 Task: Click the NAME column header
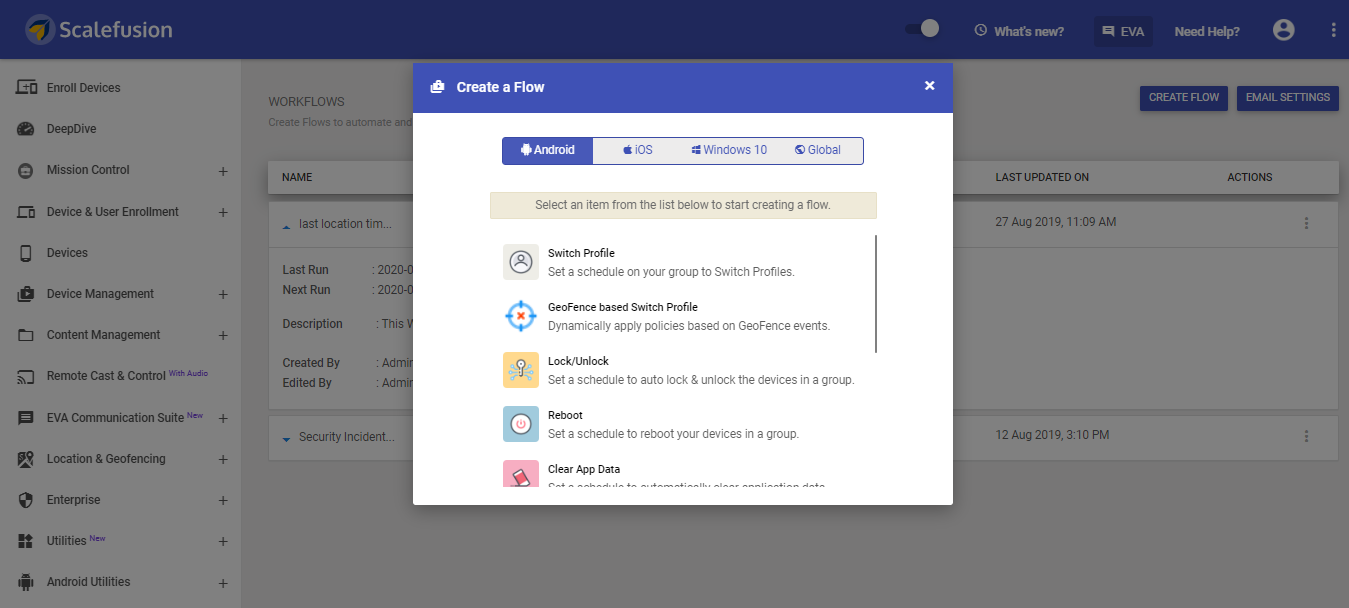(297, 177)
